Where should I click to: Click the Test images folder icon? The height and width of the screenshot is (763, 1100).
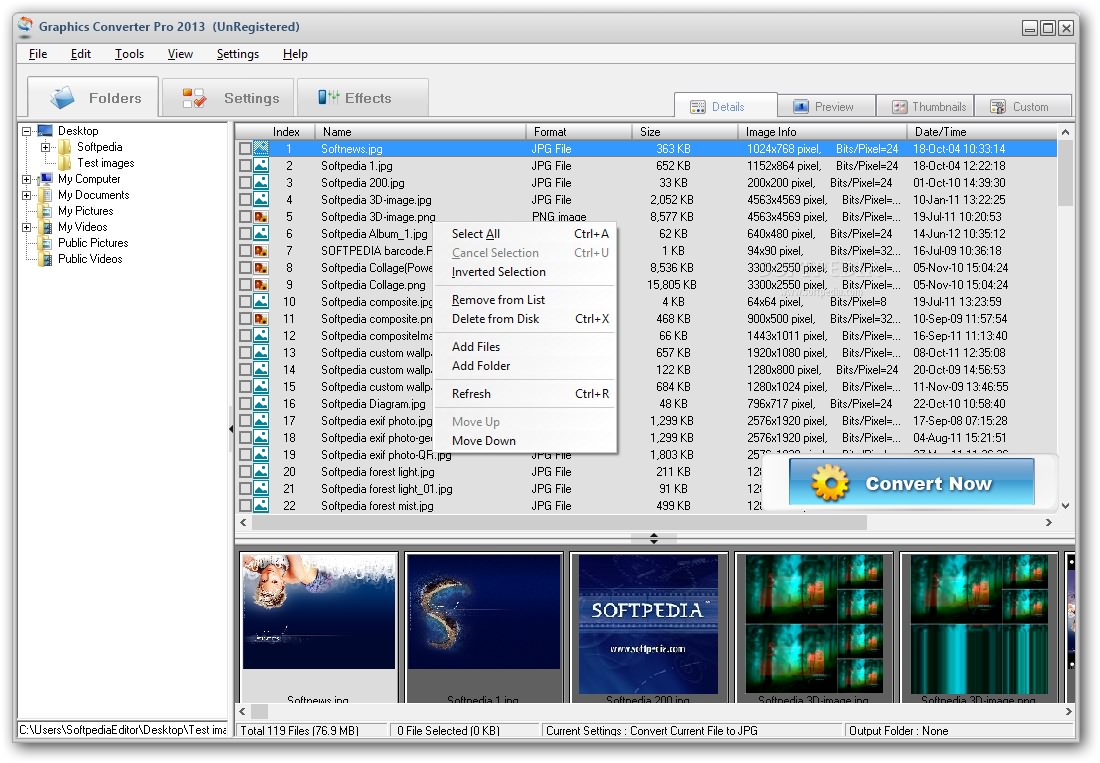(x=65, y=163)
